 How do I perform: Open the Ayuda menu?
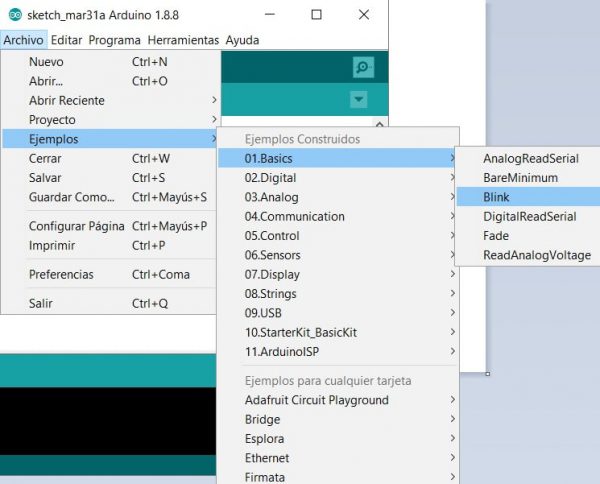tap(242, 40)
